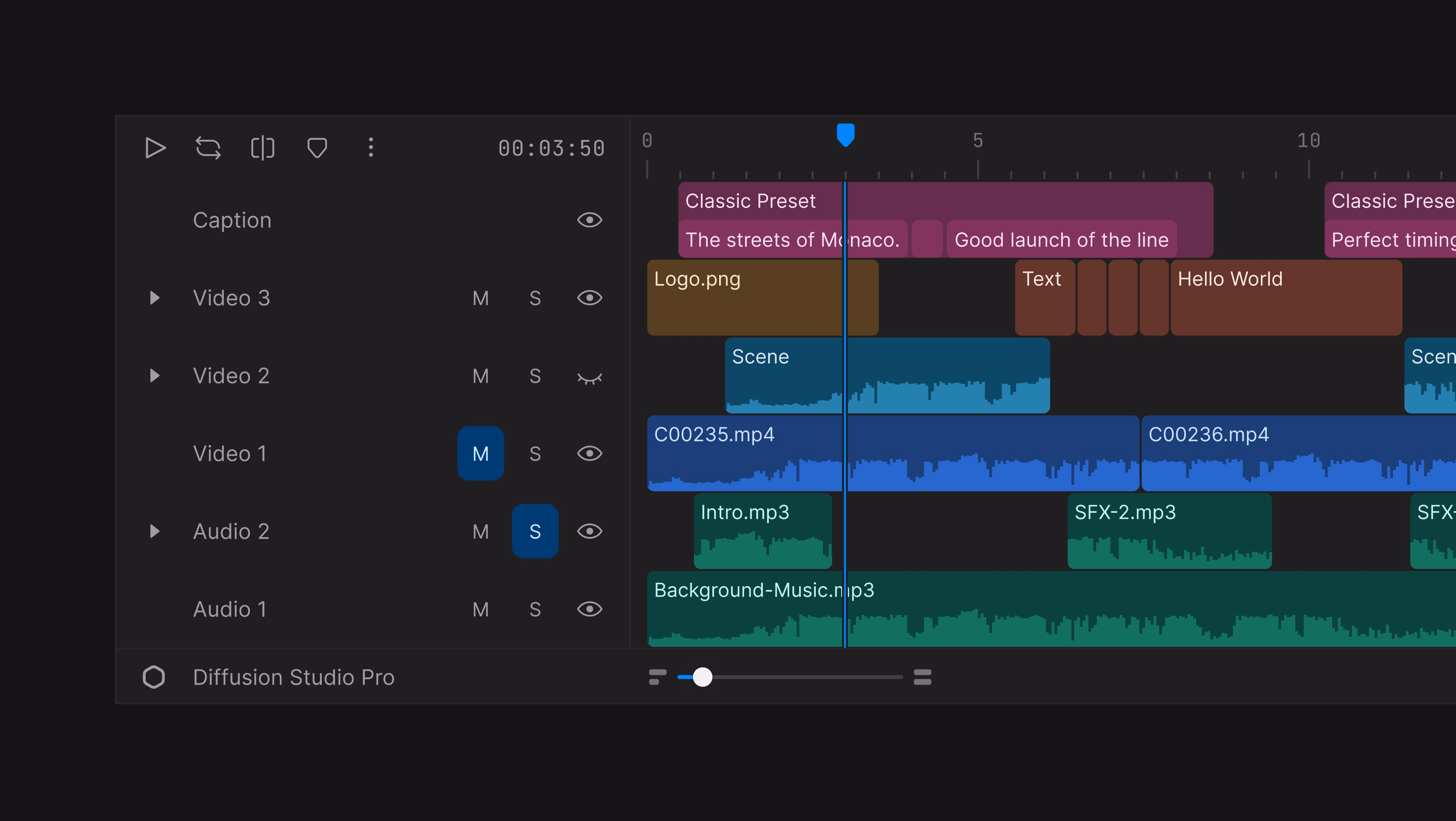This screenshot has width=1456, height=821.
Task: Select the C00236.mp4 clip
Action: pos(1299,453)
